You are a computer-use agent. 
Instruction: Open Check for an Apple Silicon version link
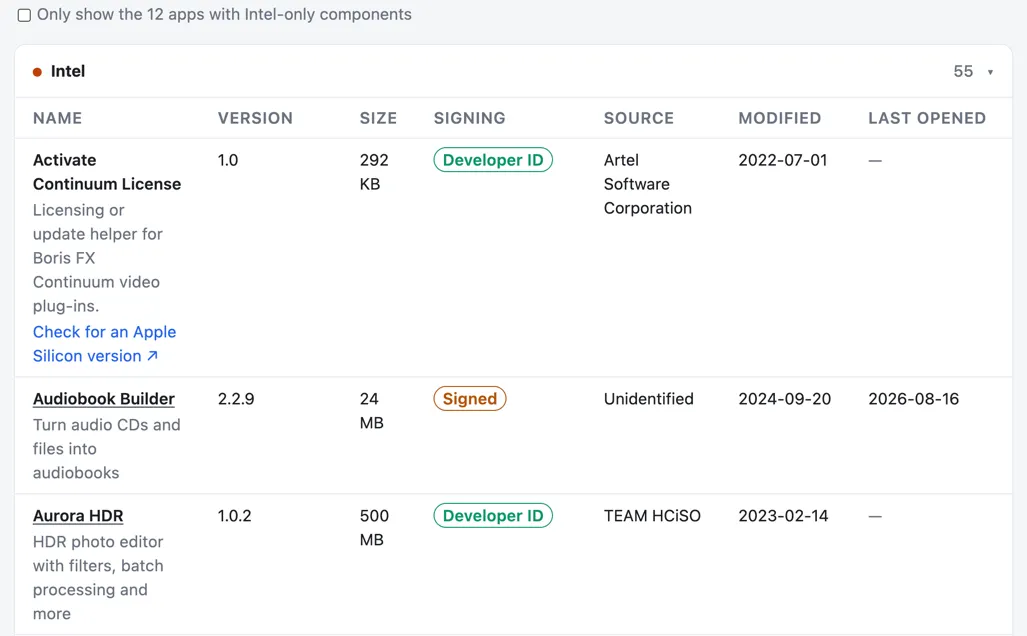click(x=105, y=344)
